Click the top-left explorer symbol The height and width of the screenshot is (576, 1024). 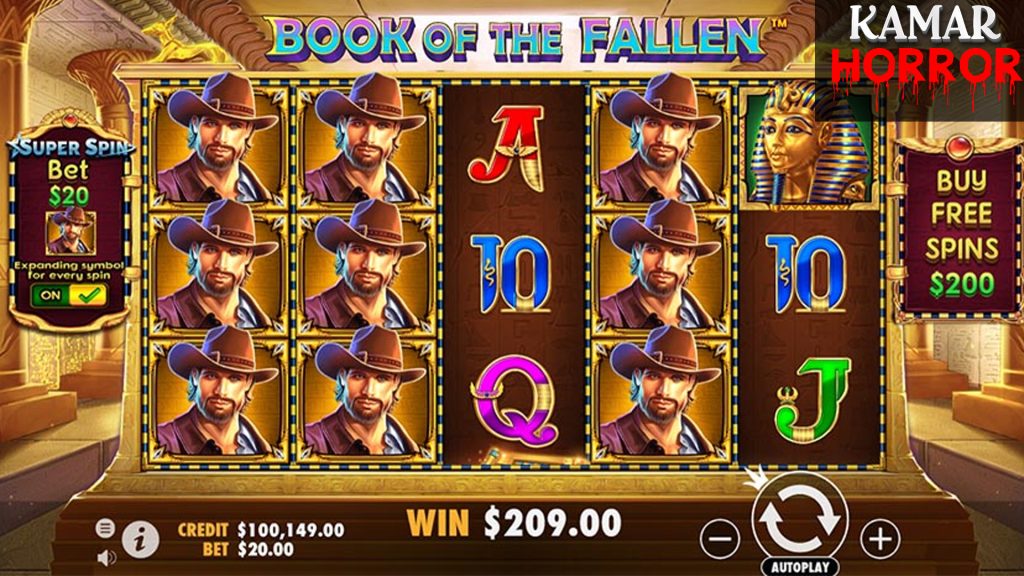[217, 146]
